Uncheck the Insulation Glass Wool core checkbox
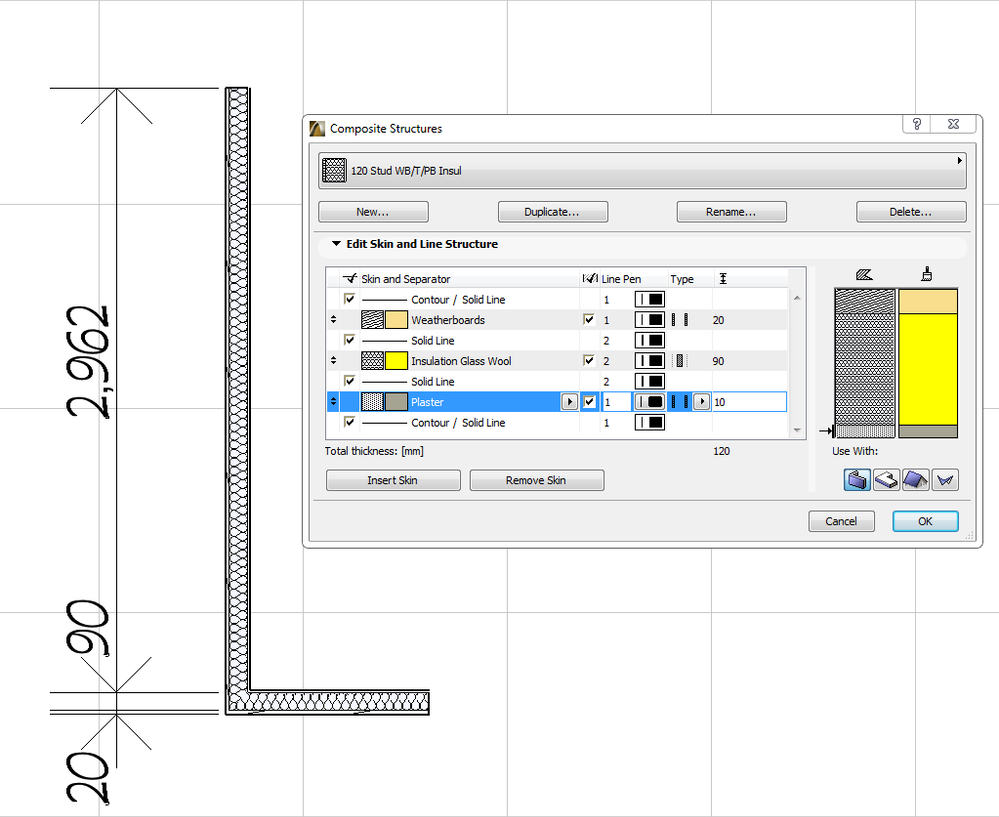The image size is (999, 817). [x=589, y=360]
